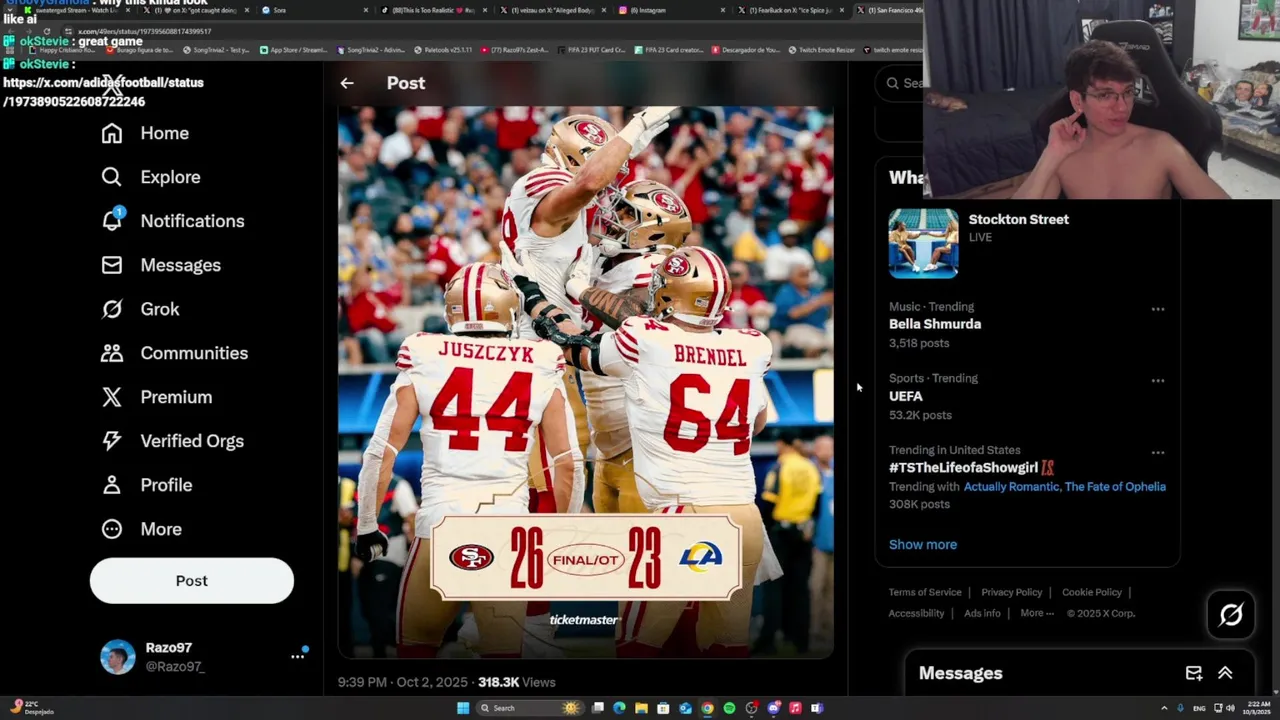Click the post timestamp 9:39 PM
1280x720 pixels.
pyautogui.click(x=402, y=682)
